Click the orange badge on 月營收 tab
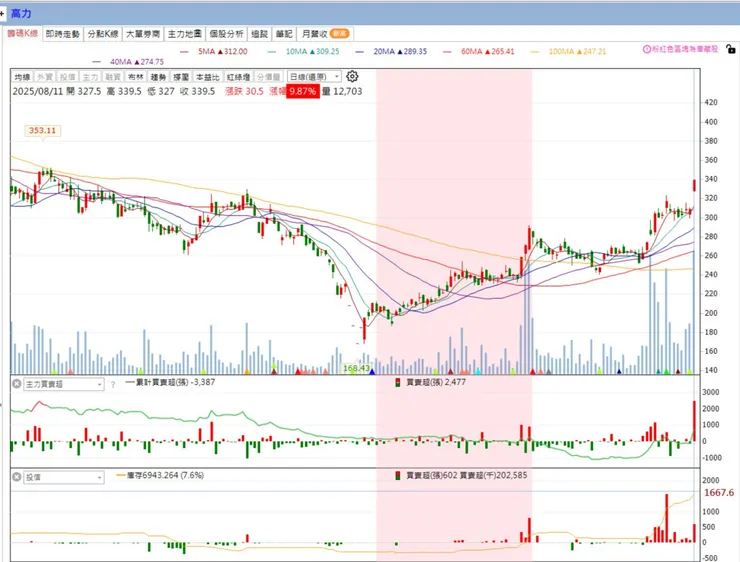 coord(339,34)
